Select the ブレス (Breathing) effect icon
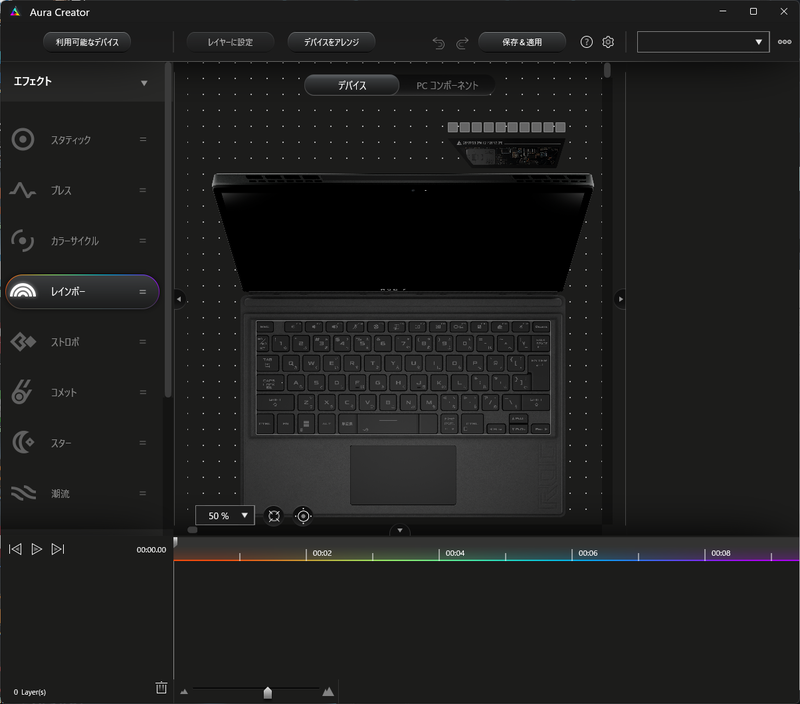800x704 pixels. [x=23, y=190]
